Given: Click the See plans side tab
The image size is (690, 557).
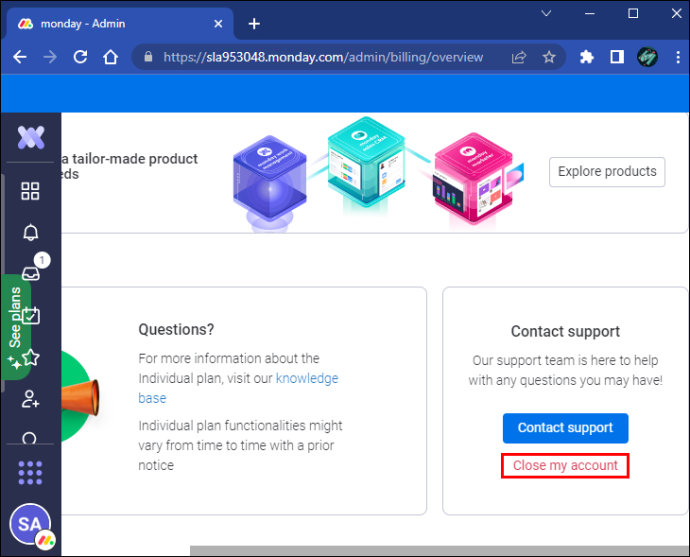Looking at the screenshot, I should click(x=15, y=327).
